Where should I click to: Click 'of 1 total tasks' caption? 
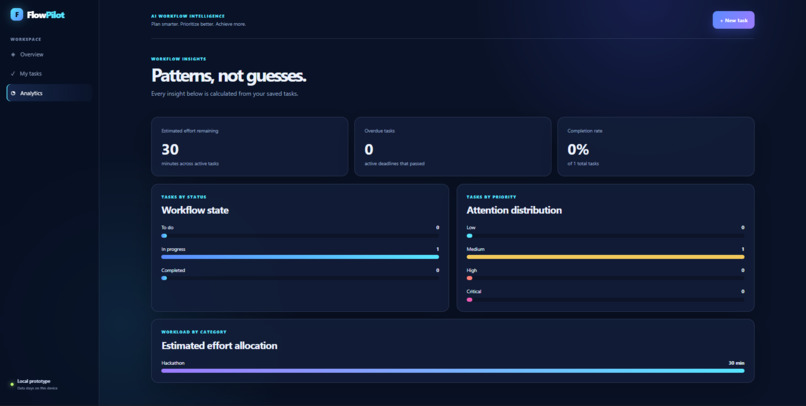pyautogui.click(x=583, y=164)
